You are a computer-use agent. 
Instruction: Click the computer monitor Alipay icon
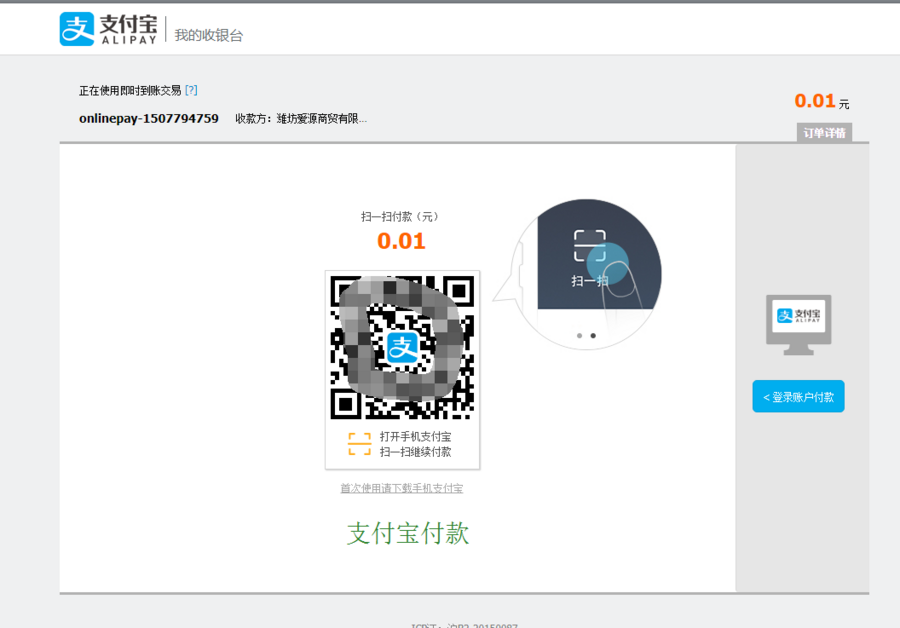(798, 325)
